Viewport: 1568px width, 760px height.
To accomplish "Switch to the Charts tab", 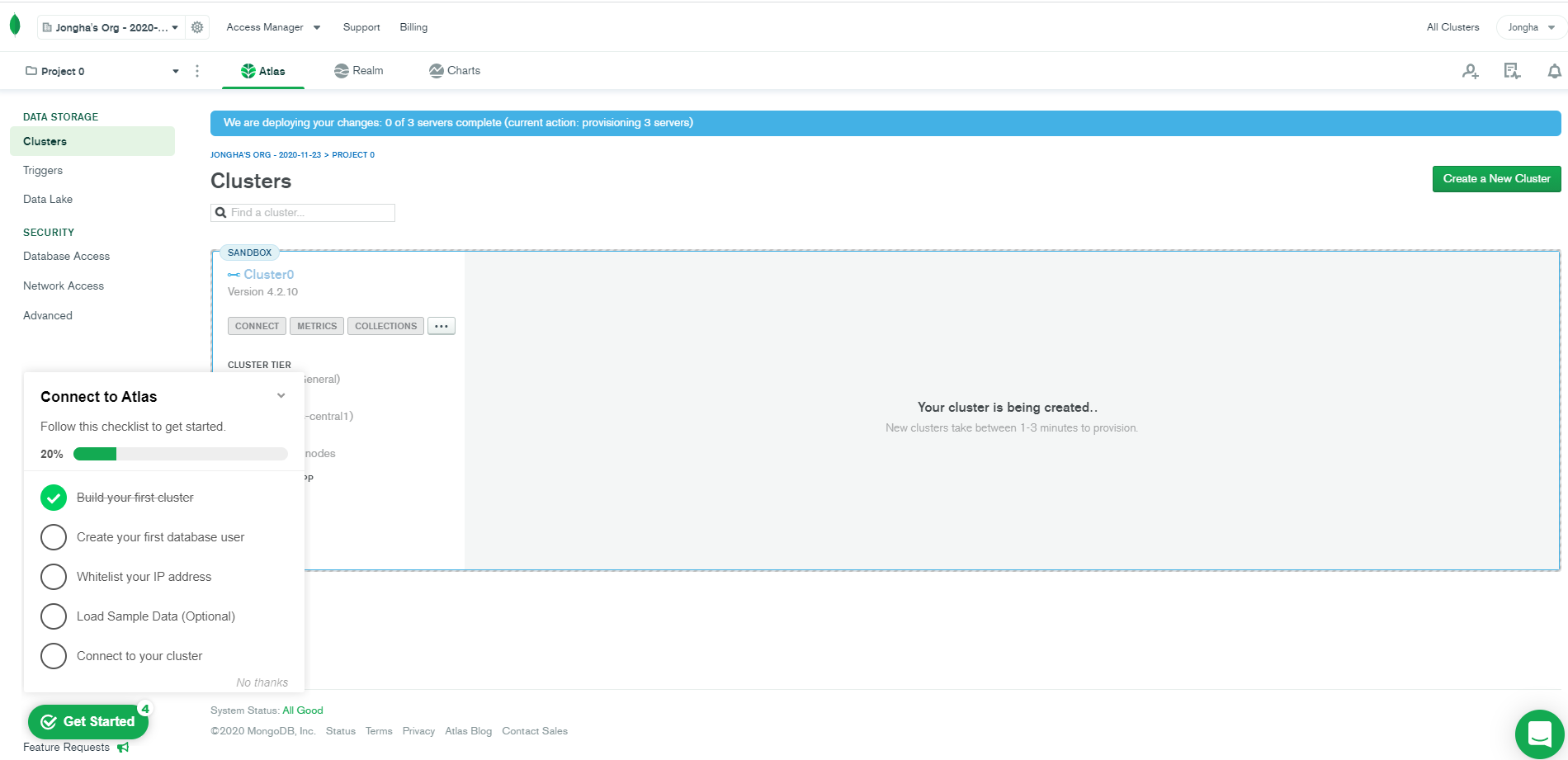I will tap(455, 71).
